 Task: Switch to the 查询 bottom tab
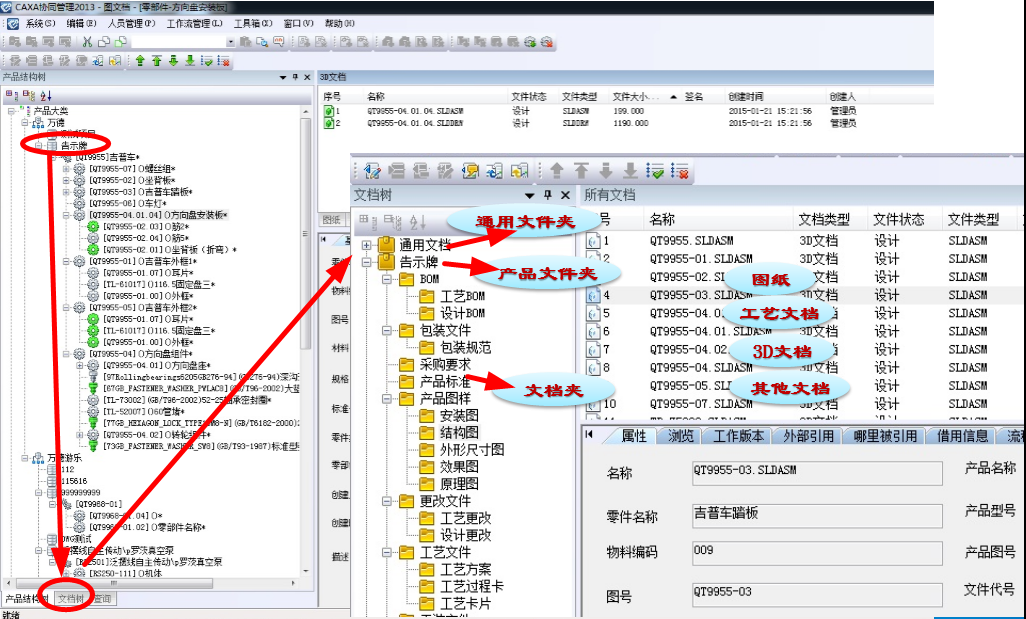[102, 599]
